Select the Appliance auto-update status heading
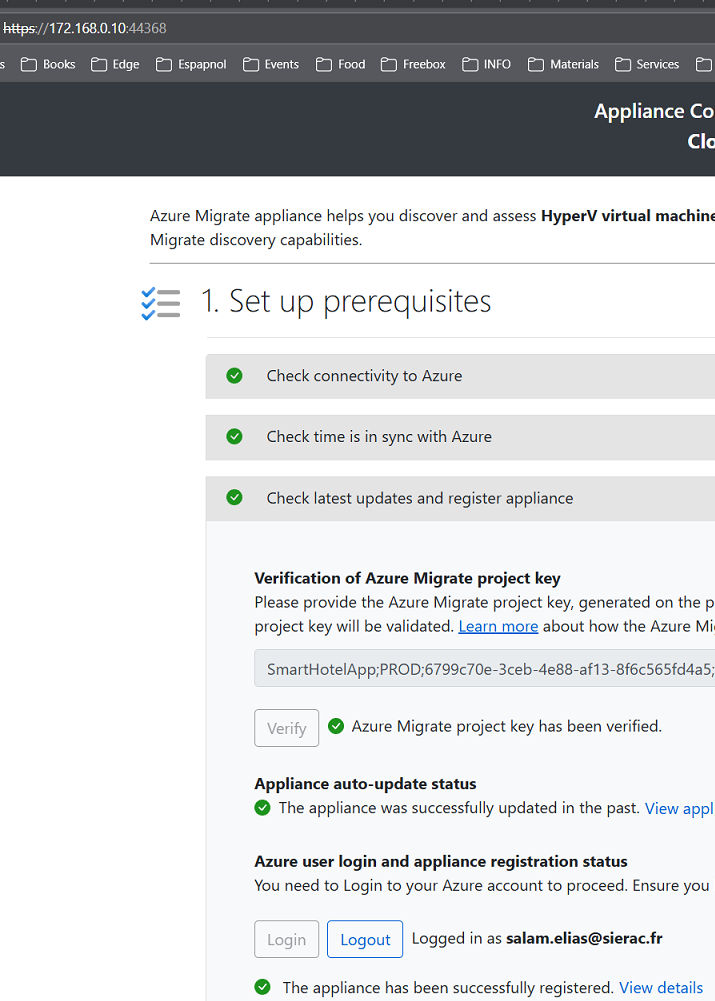 [x=365, y=784]
